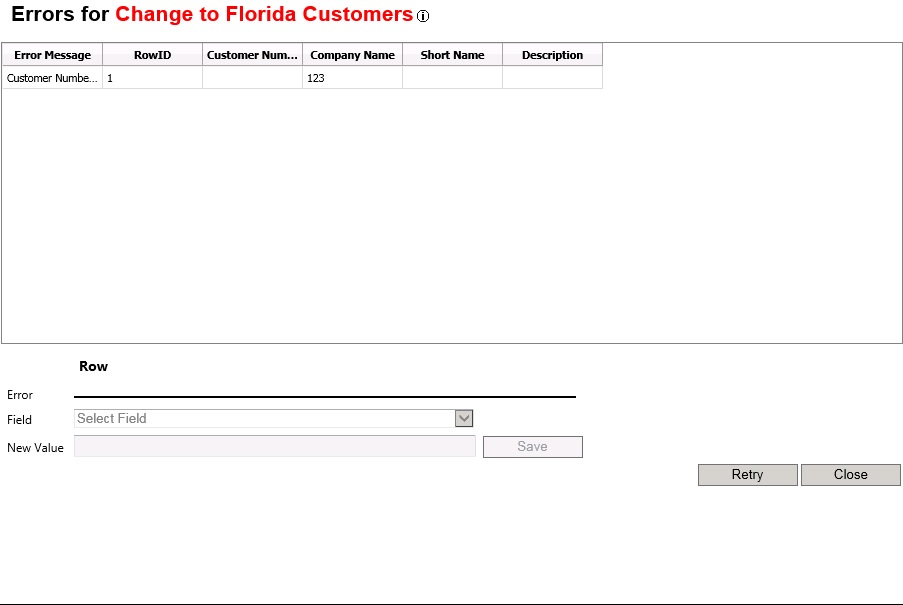
Task: Click the red 'Change to Florida Customers' title
Action: (x=264, y=14)
